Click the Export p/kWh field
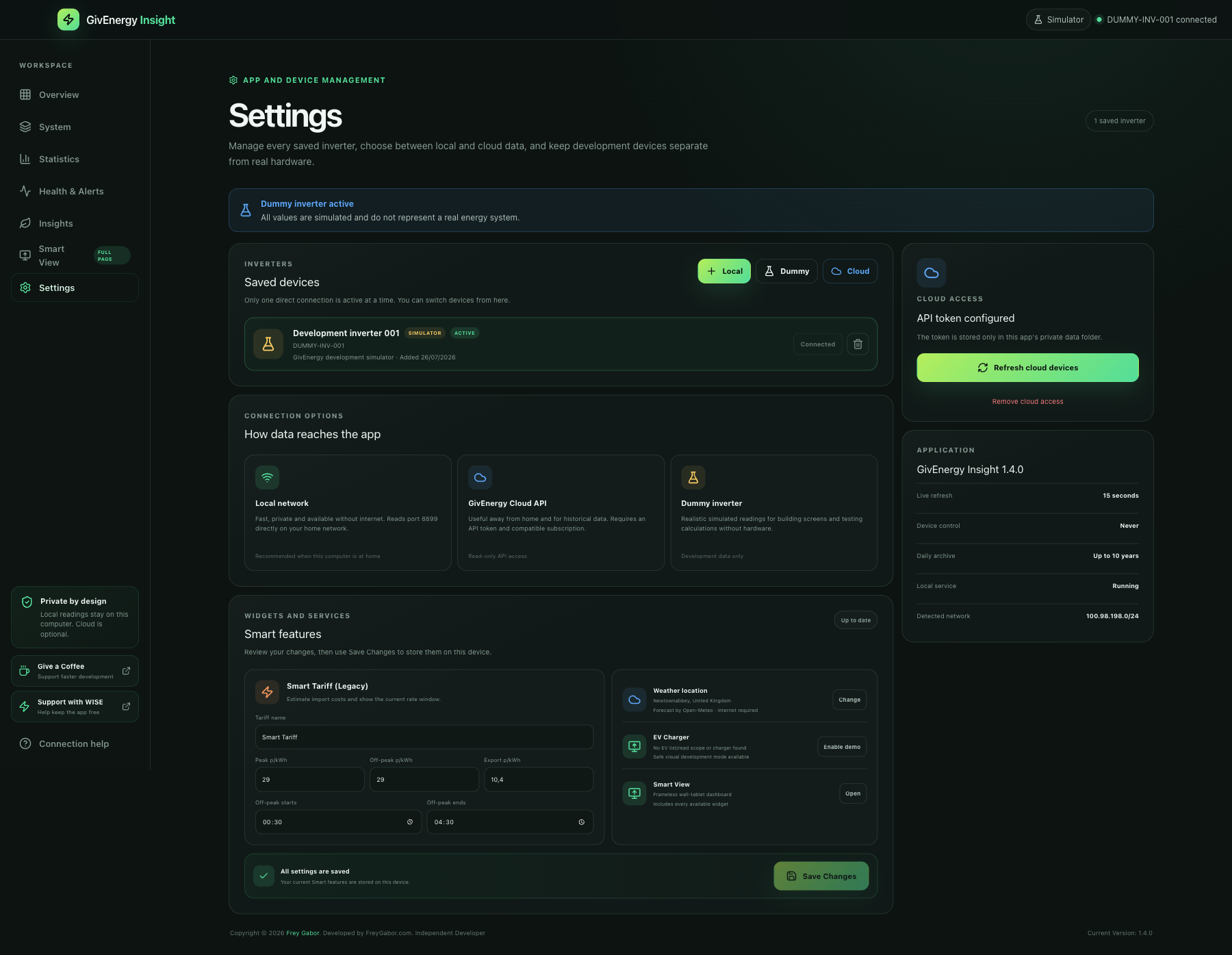Screen dimensions: 1232x955 539,780
